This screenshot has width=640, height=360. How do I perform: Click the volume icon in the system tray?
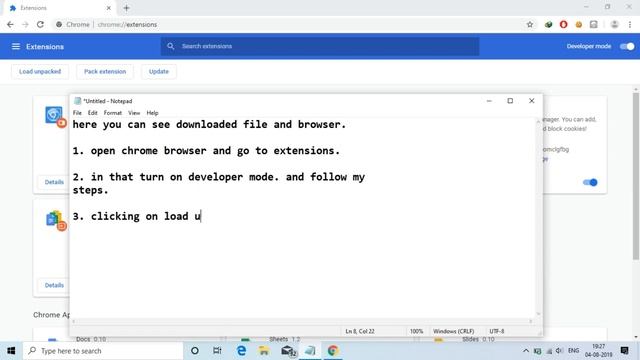[560, 351]
